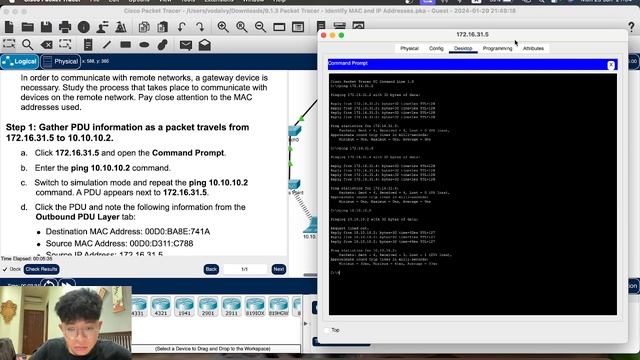The height and width of the screenshot is (360, 640).
Task: Choose the Draw Line tool
Action: tap(107, 44)
